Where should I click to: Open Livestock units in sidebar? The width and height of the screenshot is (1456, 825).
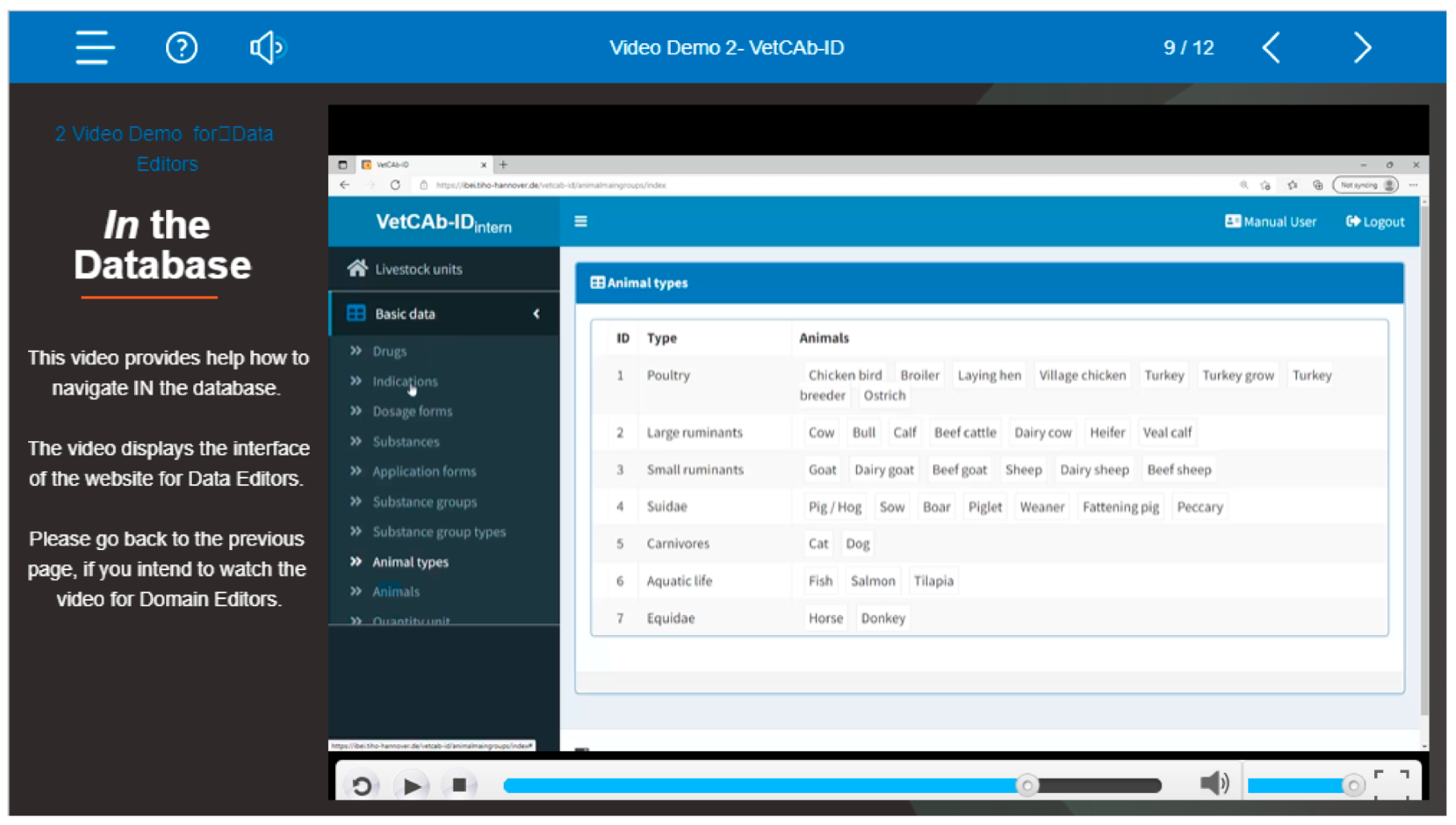coord(418,269)
